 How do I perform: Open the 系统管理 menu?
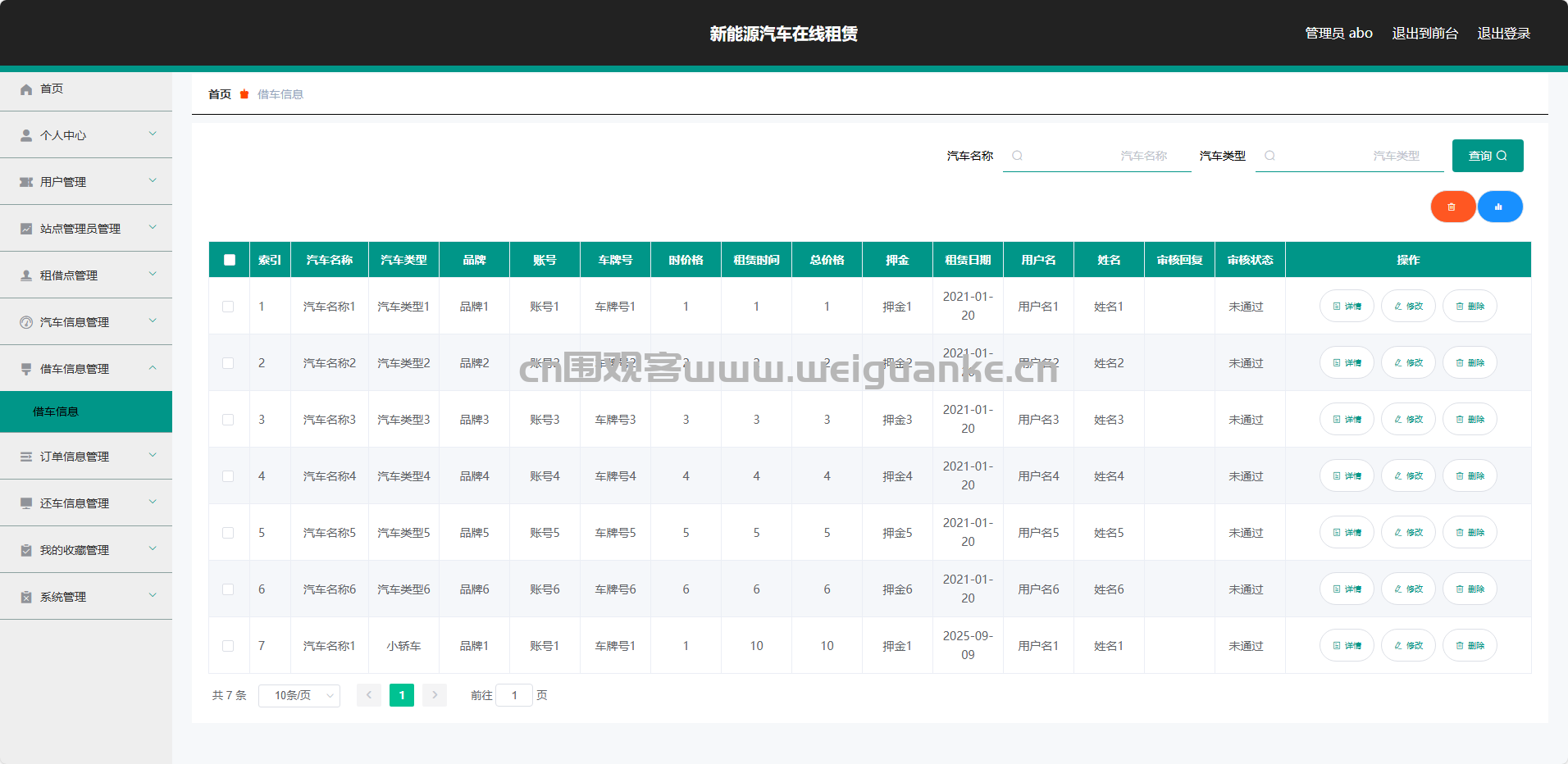(x=86, y=597)
